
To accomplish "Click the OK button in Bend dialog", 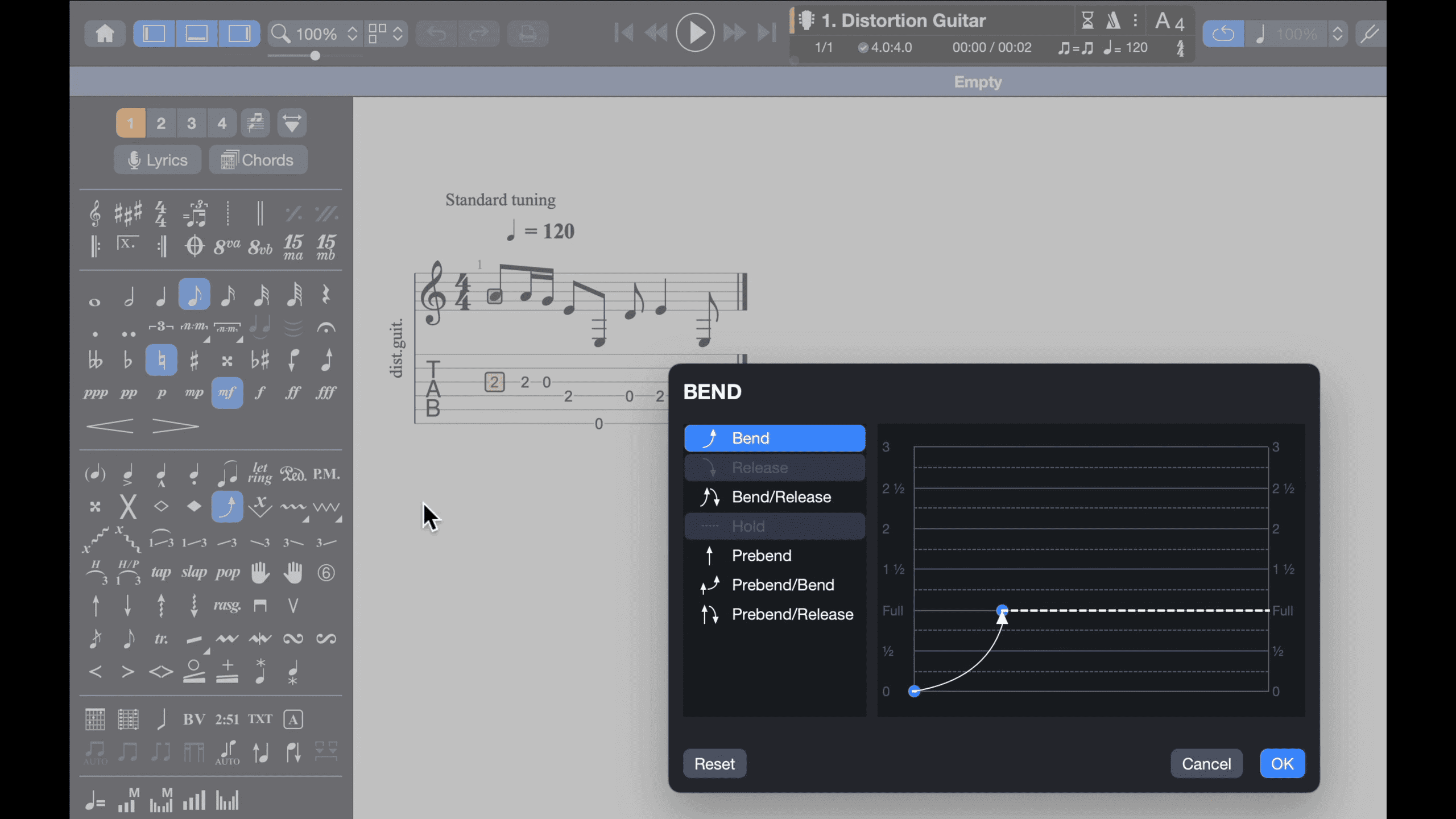I will tap(1282, 763).
